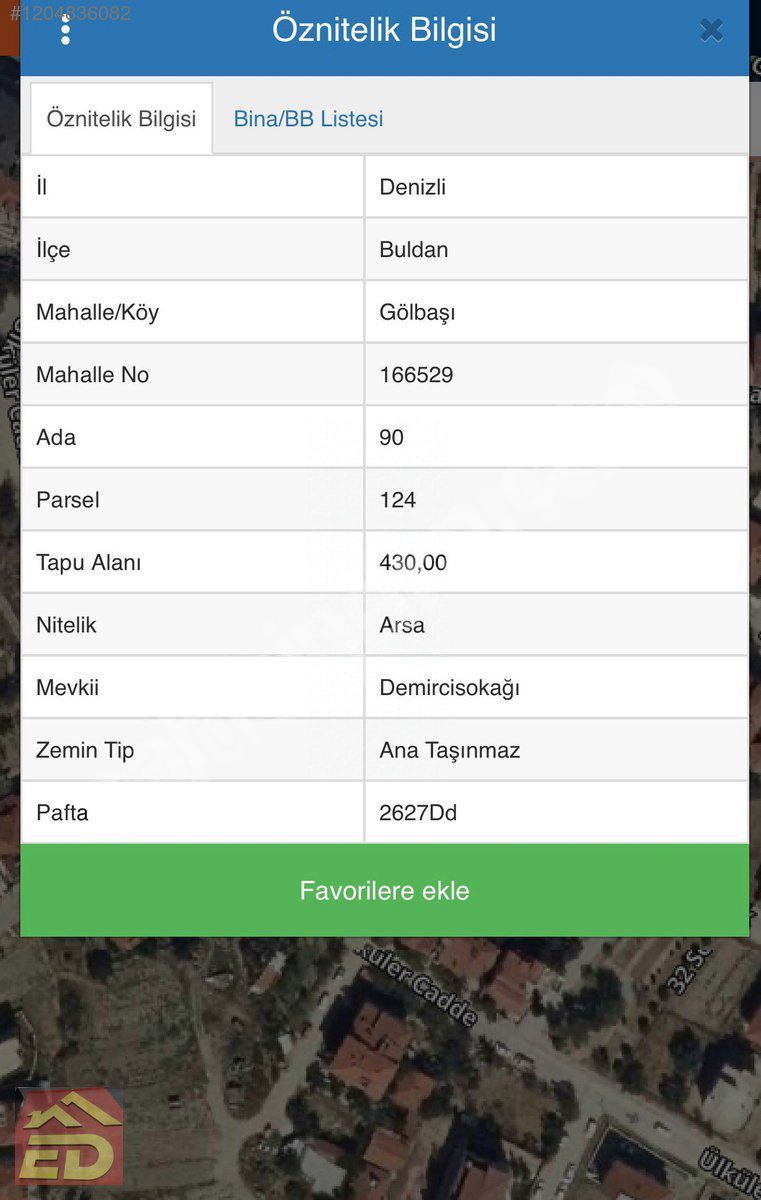Select the Ana Taşınmaz value cell

557,750
